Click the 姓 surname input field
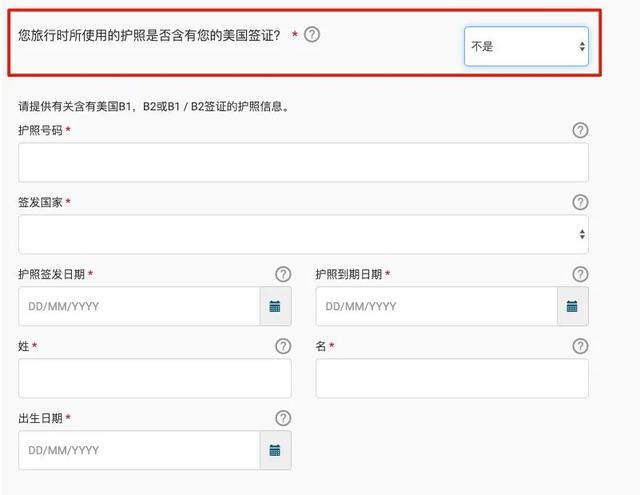Image resolution: width=640 pixels, height=495 pixels. click(x=155, y=378)
